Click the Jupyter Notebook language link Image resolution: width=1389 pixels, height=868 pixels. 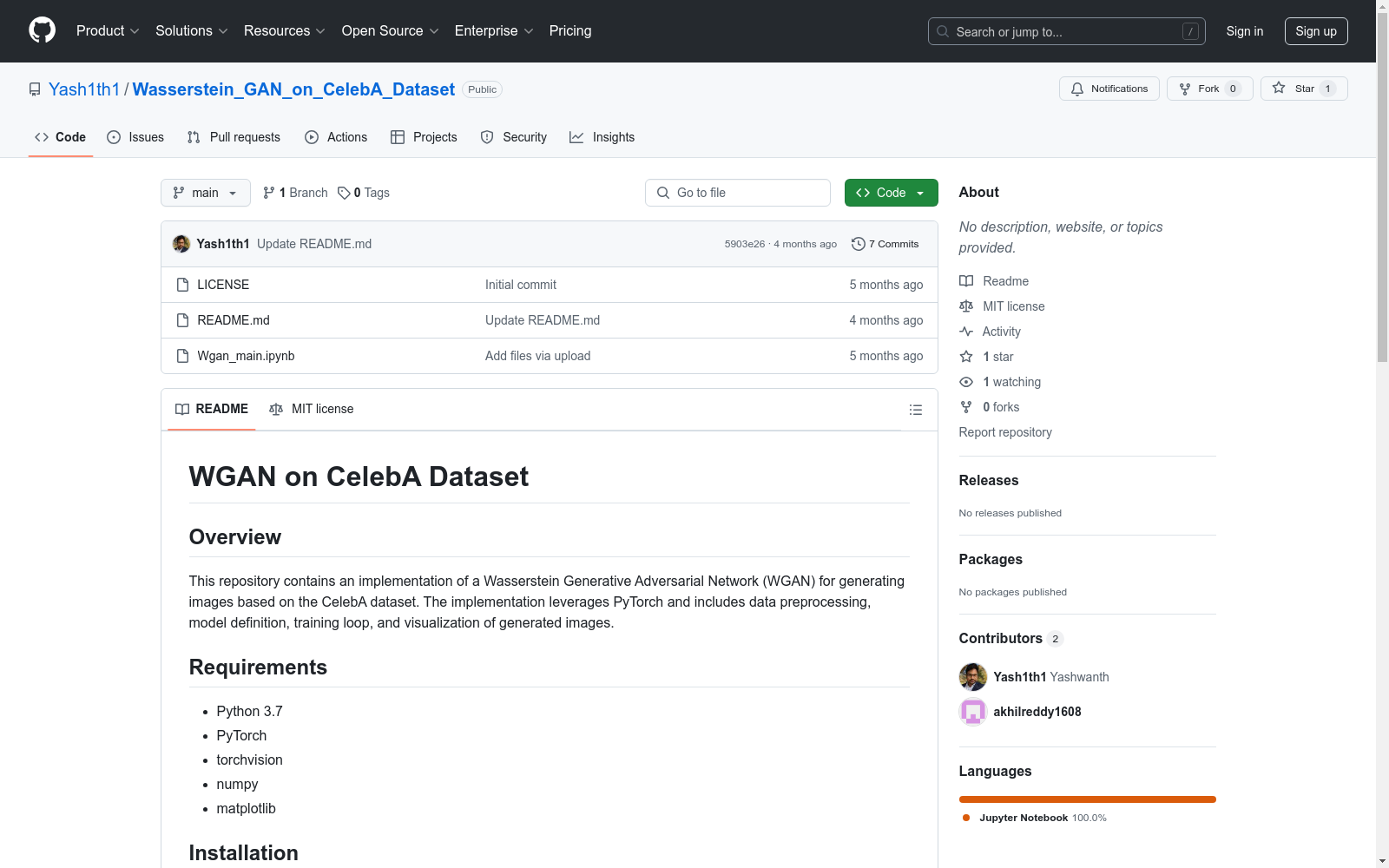click(1034, 818)
